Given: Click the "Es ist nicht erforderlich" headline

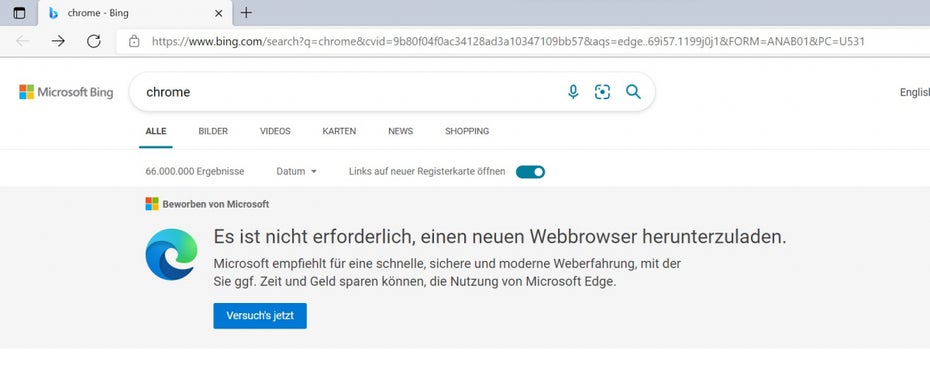Looking at the screenshot, I should (499, 237).
